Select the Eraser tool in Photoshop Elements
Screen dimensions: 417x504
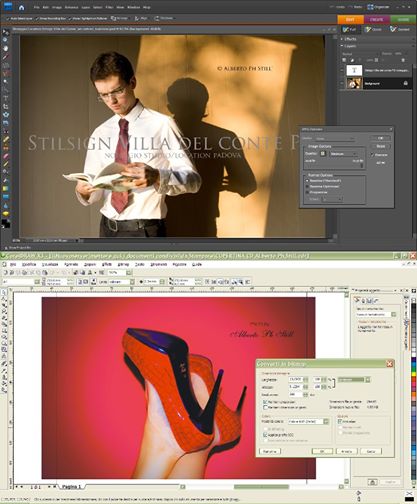pyautogui.click(x=6, y=156)
